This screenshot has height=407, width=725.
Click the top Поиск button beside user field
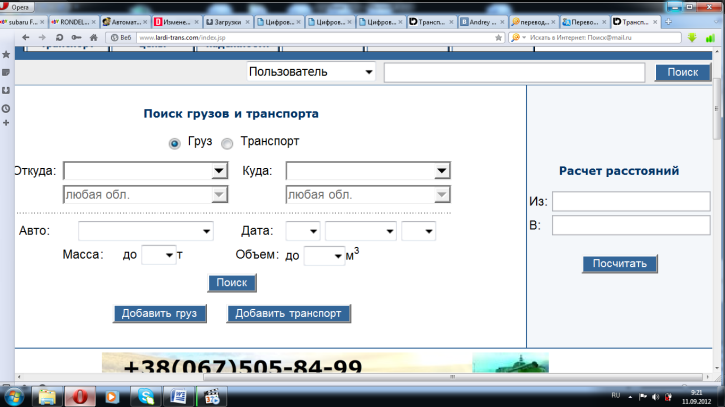pyautogui.click(x=683, y=72)
